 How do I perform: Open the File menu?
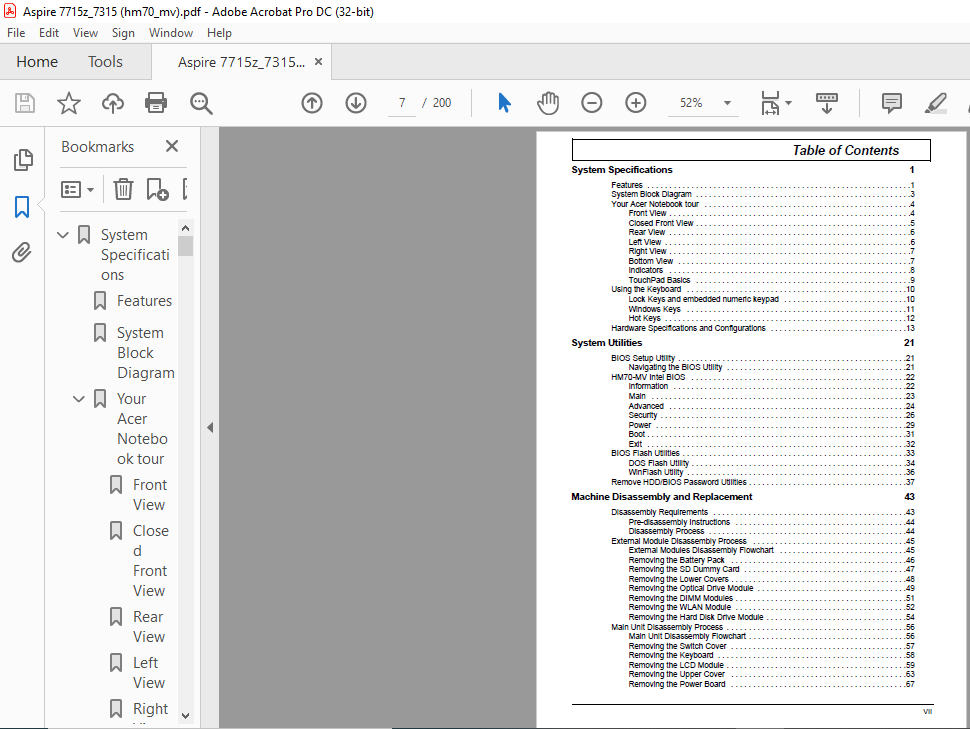tap(16, 33)
